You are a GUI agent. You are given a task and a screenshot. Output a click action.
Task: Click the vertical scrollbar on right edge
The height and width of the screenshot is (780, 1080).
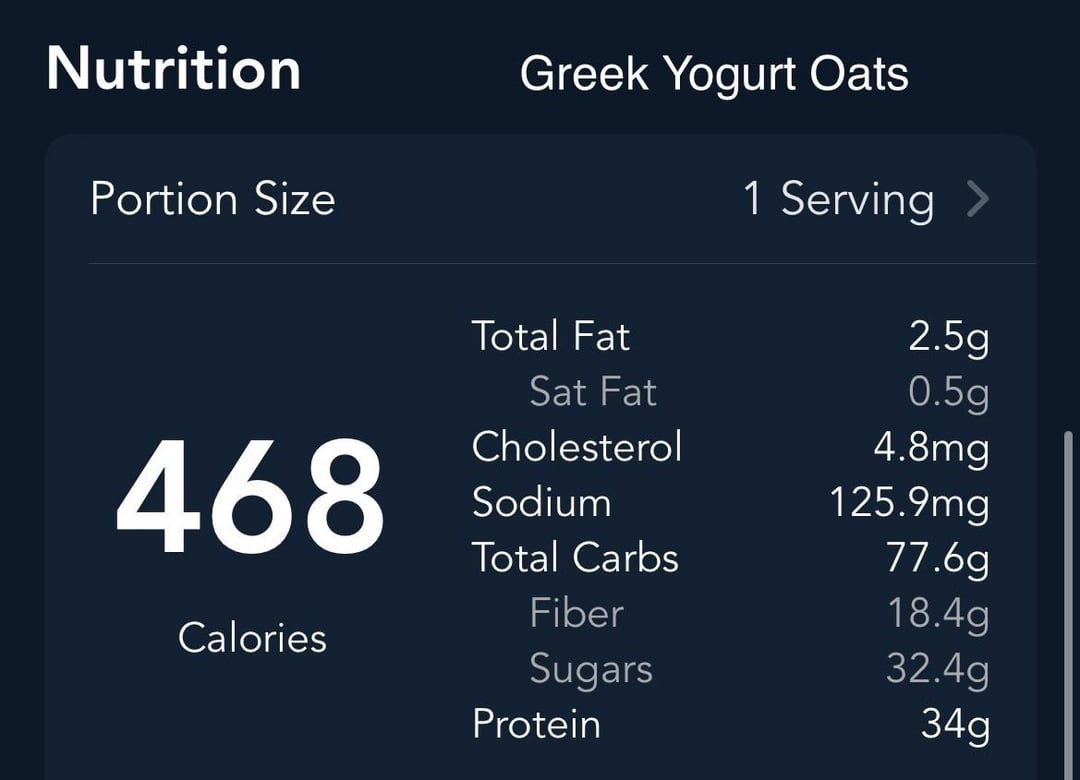1068,605
